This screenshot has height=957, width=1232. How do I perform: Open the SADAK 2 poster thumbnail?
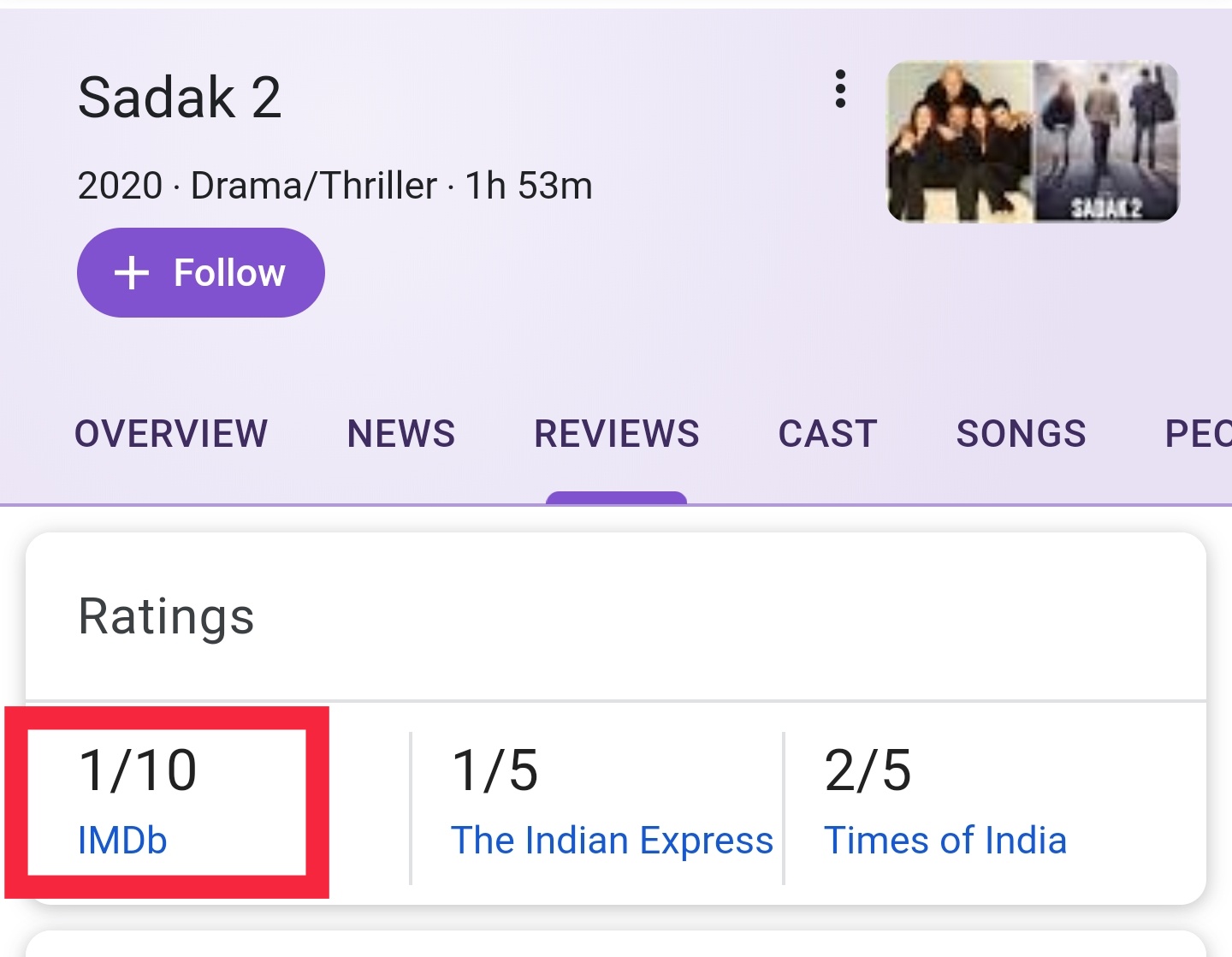click(x=1107, y=141)
